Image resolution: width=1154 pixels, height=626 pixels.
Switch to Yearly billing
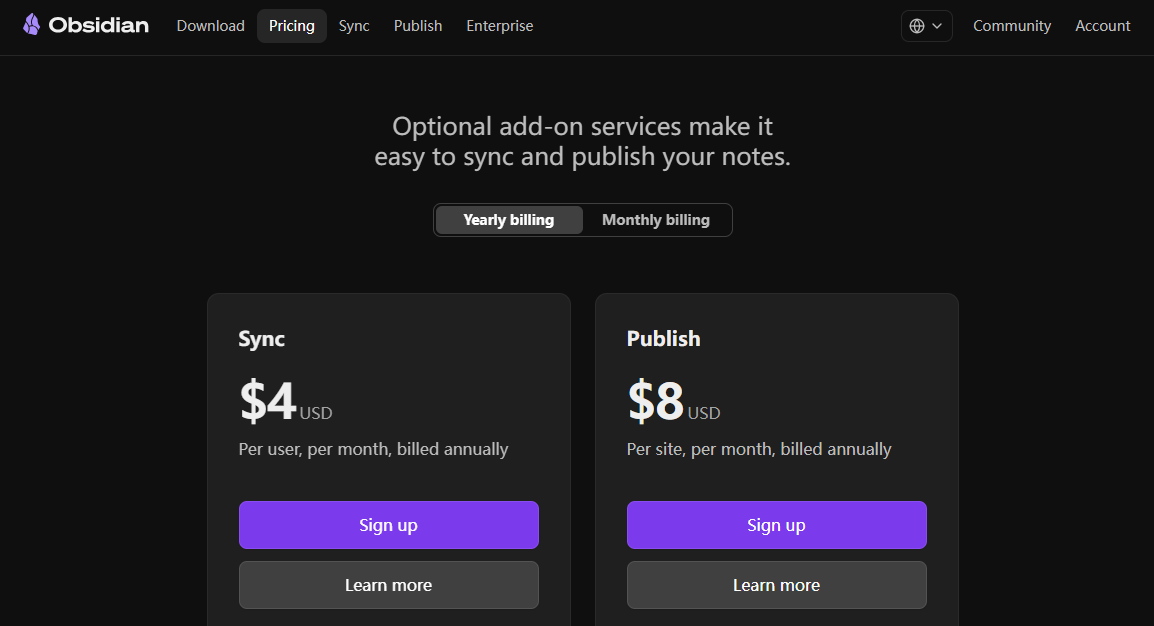[509, 220]
